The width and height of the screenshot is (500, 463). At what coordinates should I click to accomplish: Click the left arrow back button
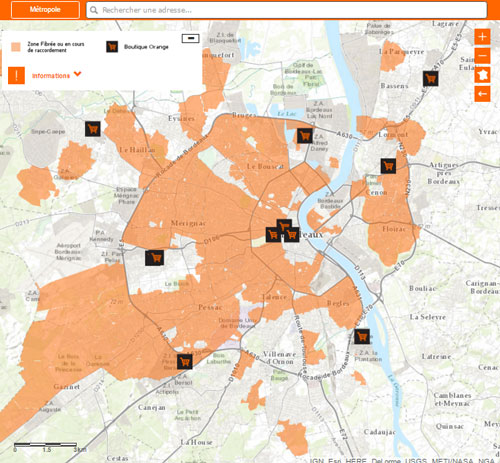[x=482, y=94]
